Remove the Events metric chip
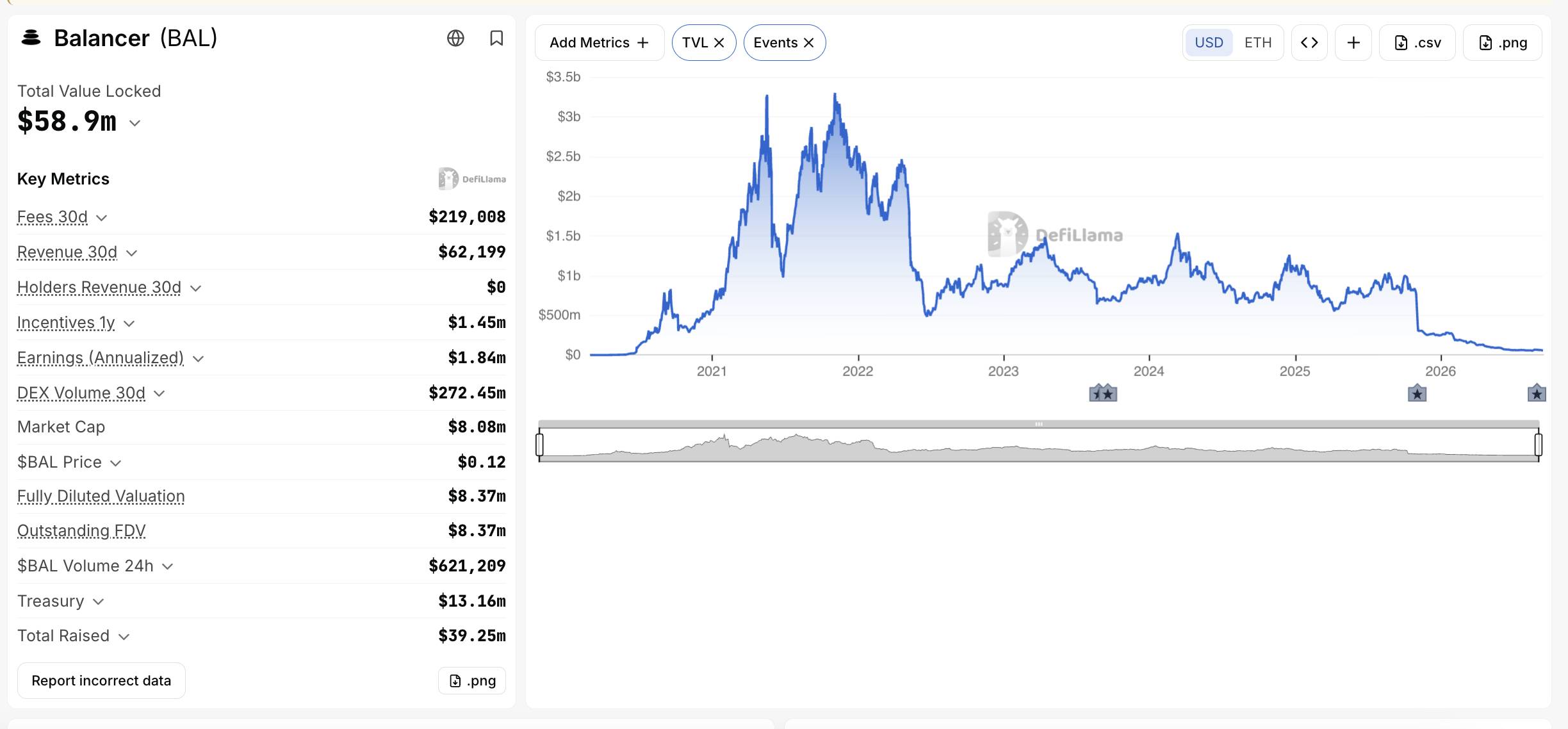 [809, 43]
